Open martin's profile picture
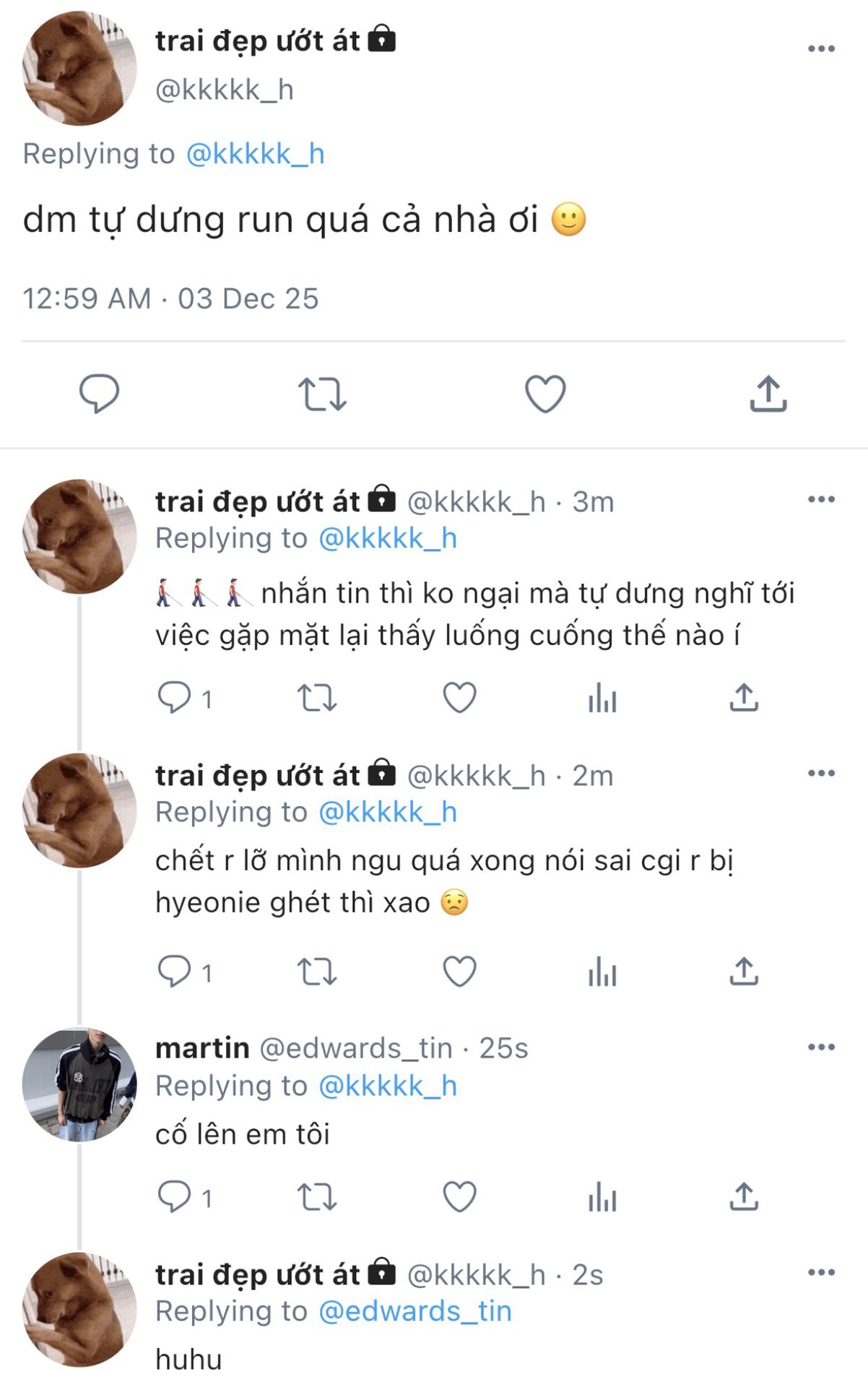 [x=79, y=1084]
